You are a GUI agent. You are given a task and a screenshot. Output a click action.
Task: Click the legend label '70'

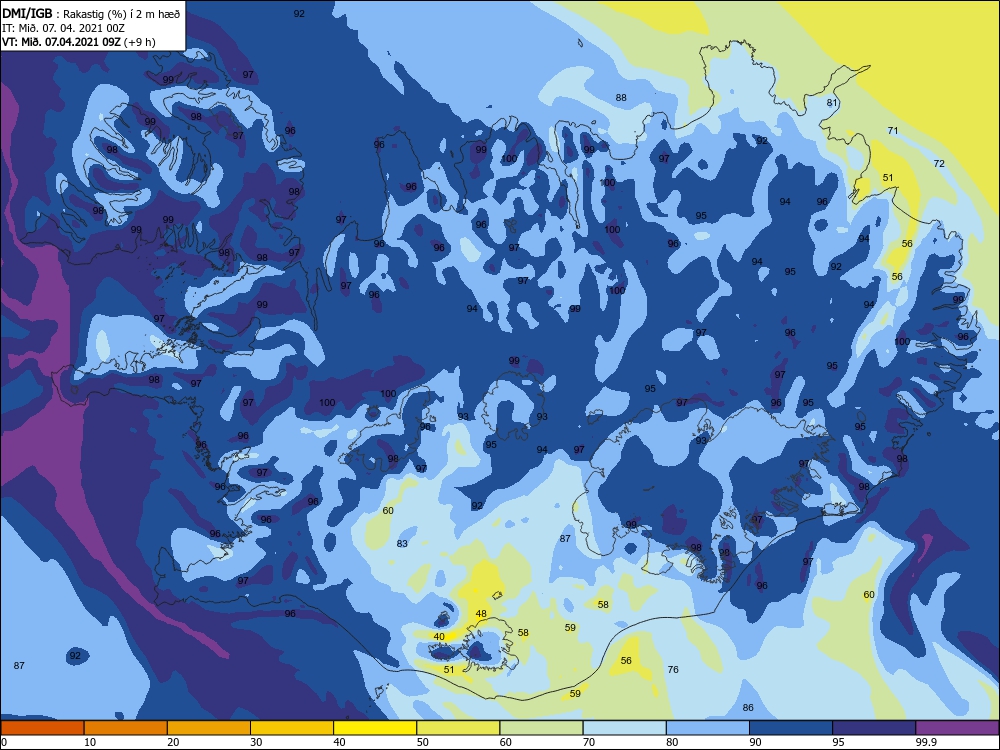[589, 742]
